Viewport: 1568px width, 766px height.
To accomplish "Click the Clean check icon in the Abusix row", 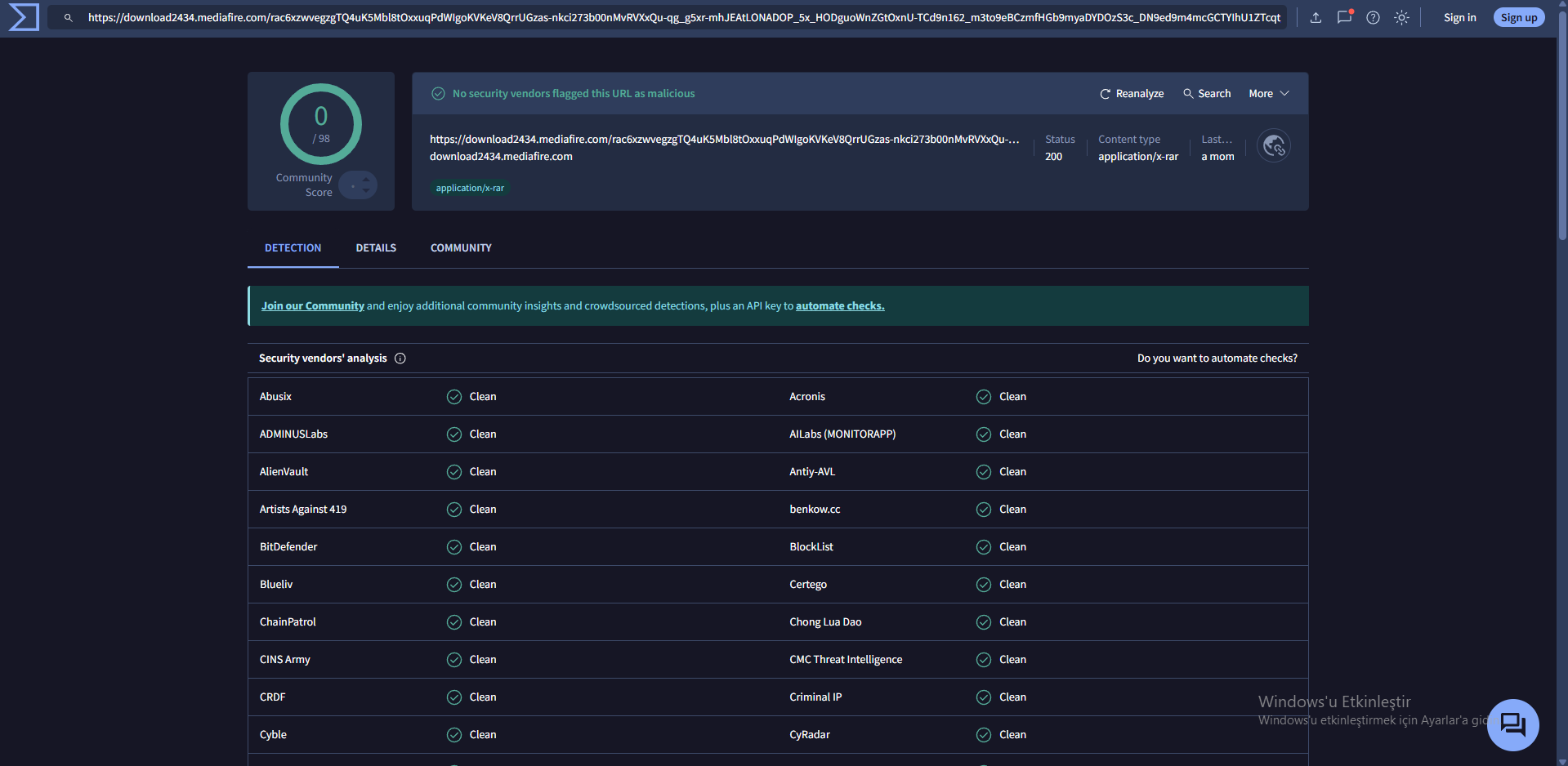I will (x=454, y=397).
